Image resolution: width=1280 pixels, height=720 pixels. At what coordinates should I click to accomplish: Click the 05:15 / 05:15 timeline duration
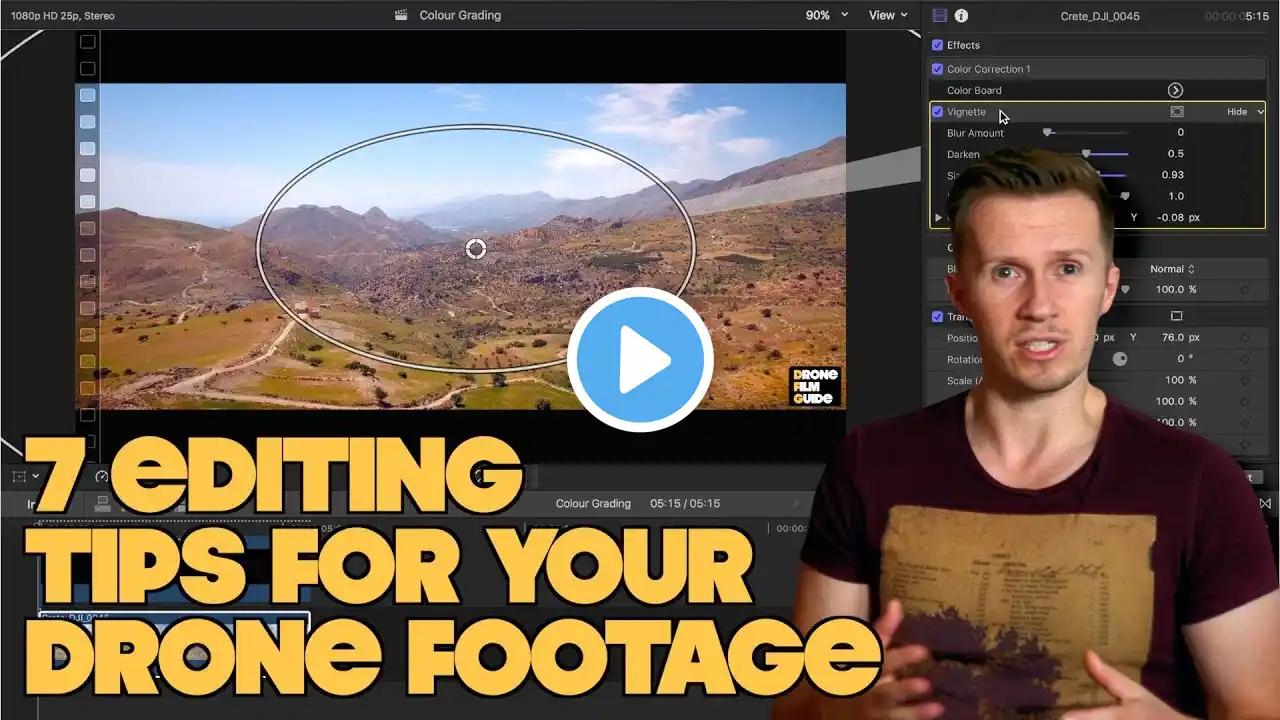[x=685, y=504]
